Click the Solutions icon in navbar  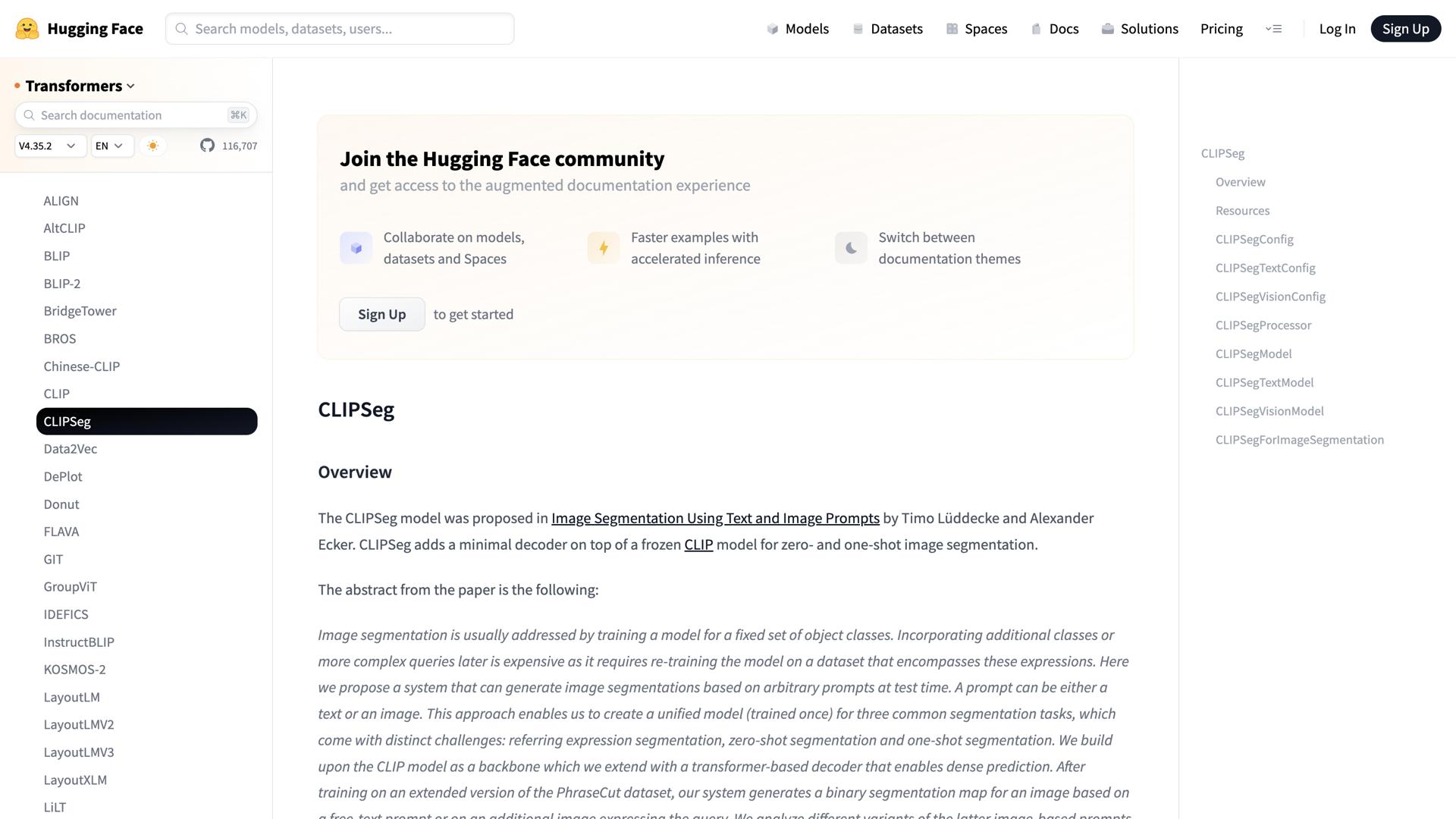(1107, 29)
